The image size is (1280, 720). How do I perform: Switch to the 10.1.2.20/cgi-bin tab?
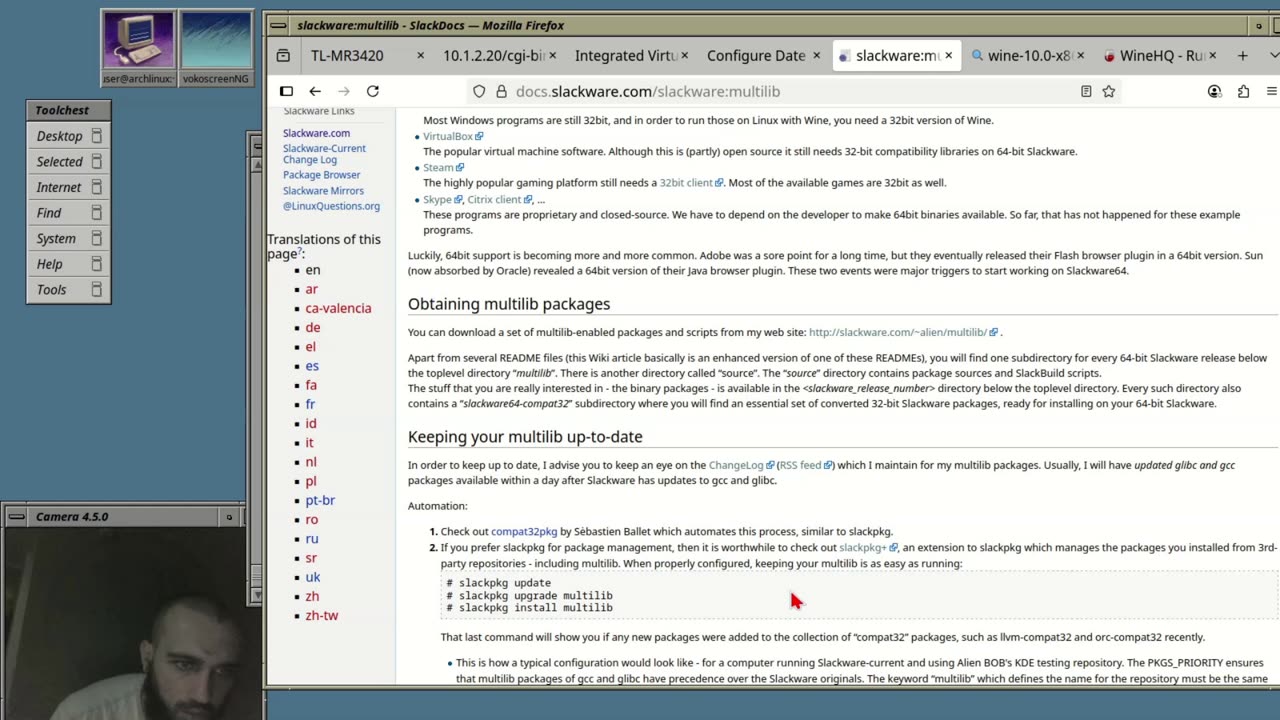(494, 56)
